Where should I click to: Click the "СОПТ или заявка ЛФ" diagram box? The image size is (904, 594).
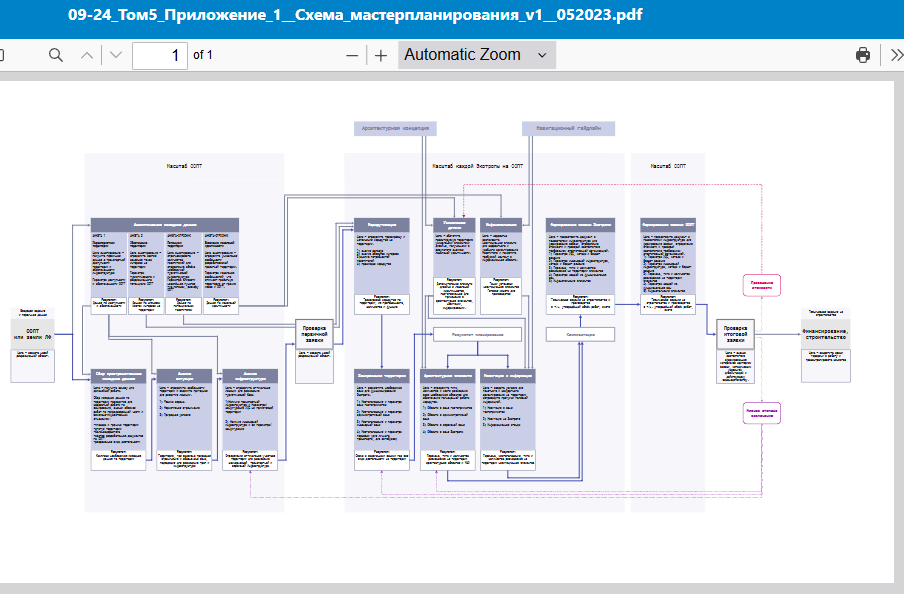click(33, 334)
